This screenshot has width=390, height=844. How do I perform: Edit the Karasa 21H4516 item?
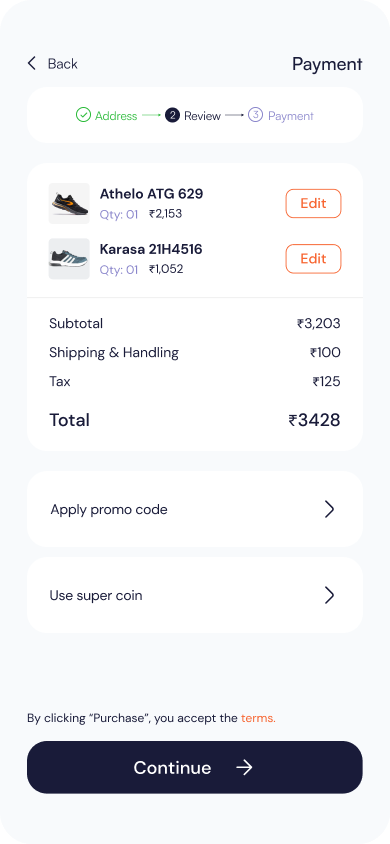pyautogui.click(x=313, y=259)
